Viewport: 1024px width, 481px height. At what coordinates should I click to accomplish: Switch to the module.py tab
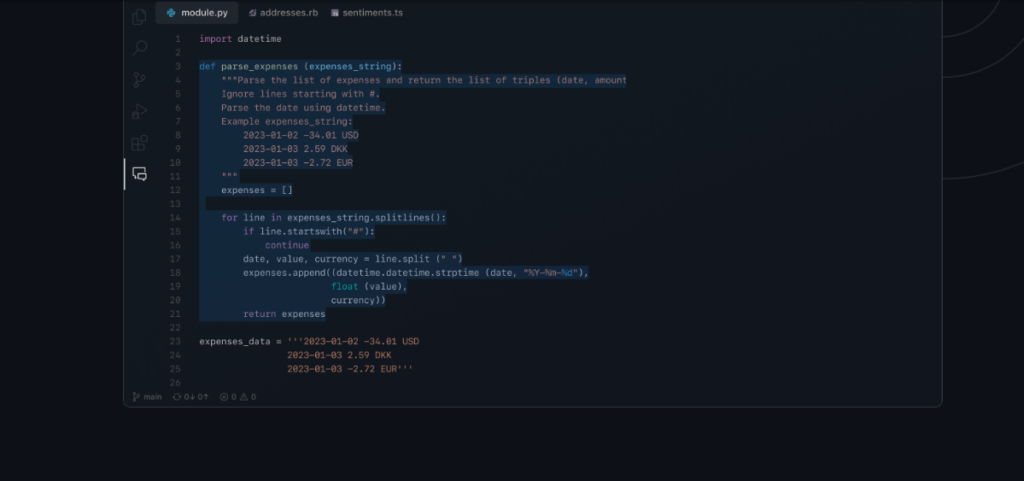pyautogui.click(x=197, y=12)
